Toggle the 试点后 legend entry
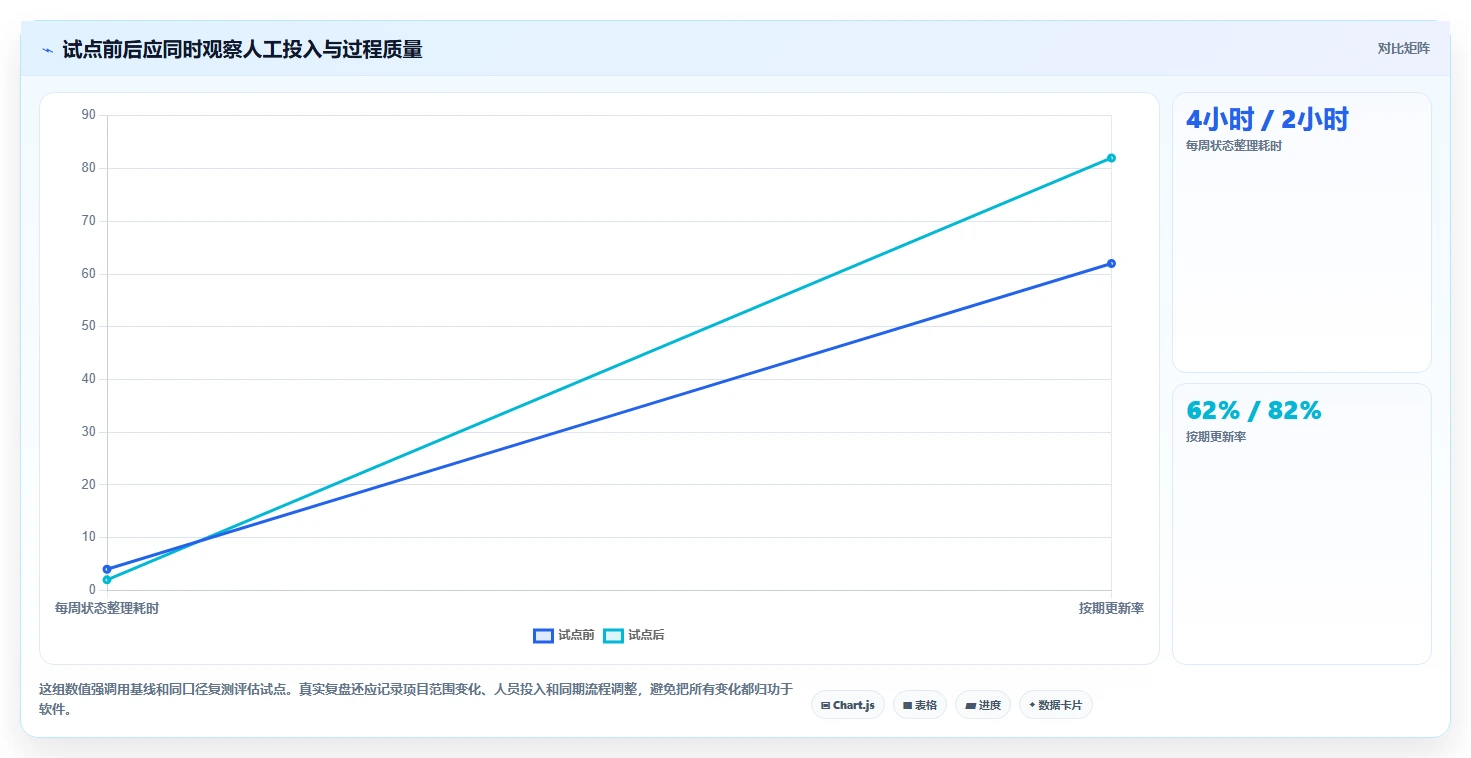The height and width of the screenshot is (758, 1471). (x=634, y=636)
